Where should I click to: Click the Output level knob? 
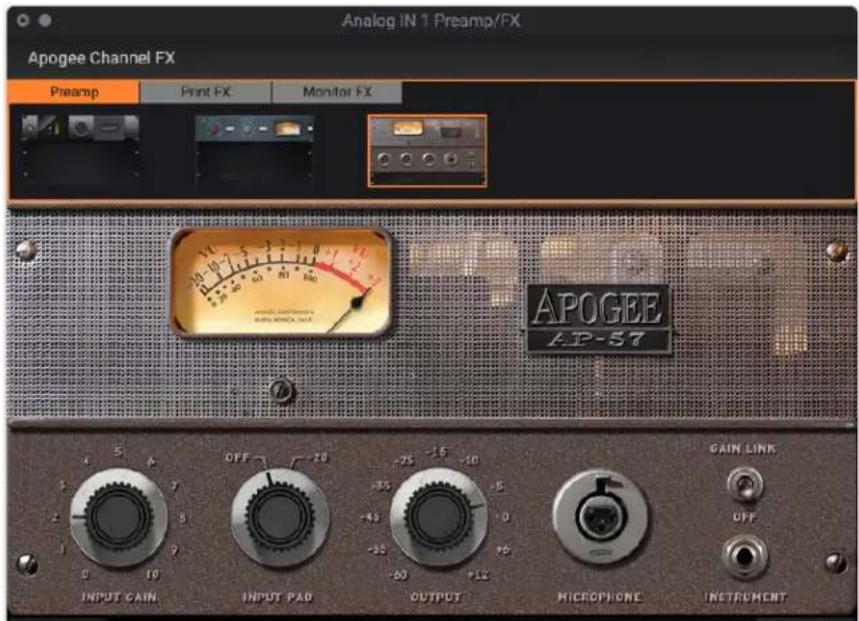[438, 517]
